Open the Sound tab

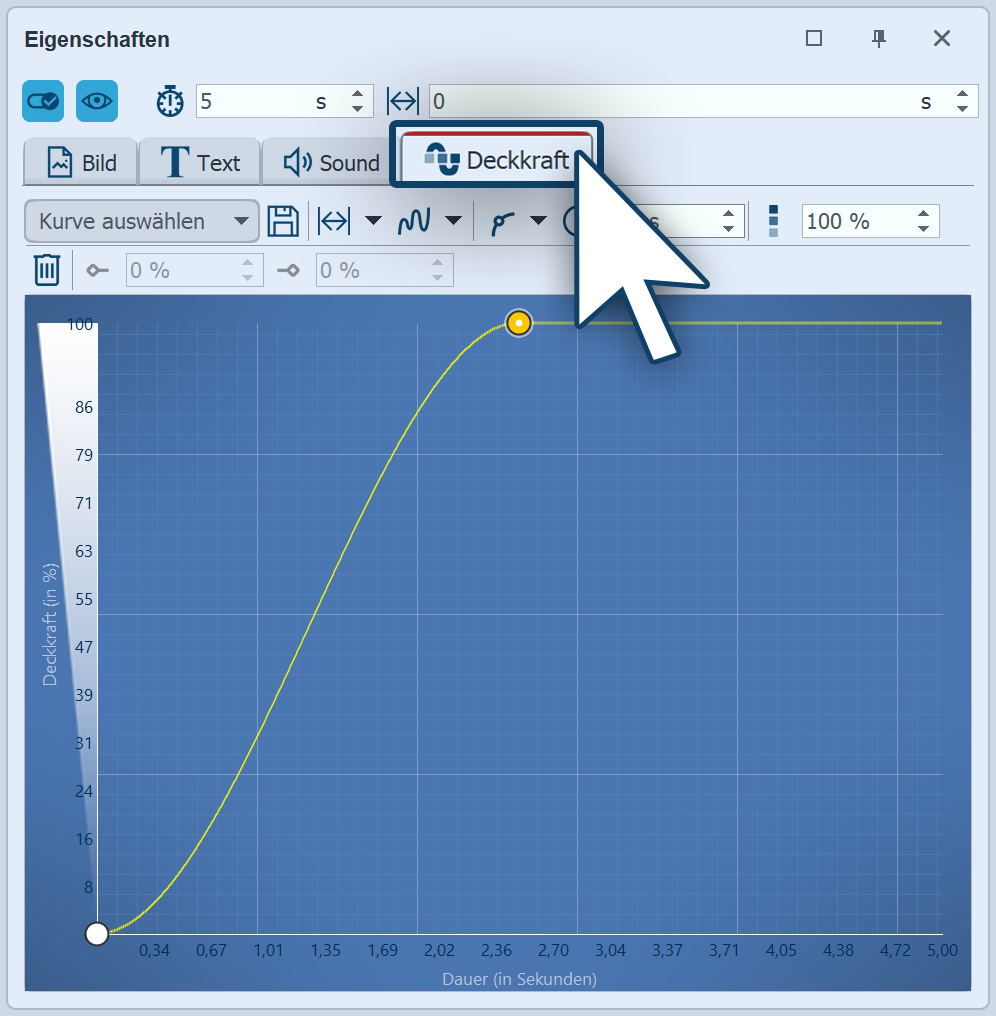[331, 163]
